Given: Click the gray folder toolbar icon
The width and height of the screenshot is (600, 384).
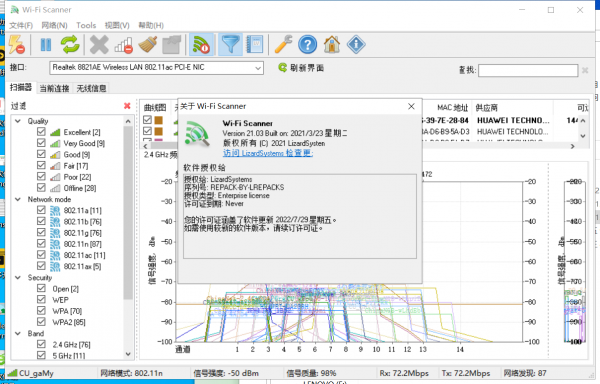Looking at the screenshot, I should [x=171, y=45].
